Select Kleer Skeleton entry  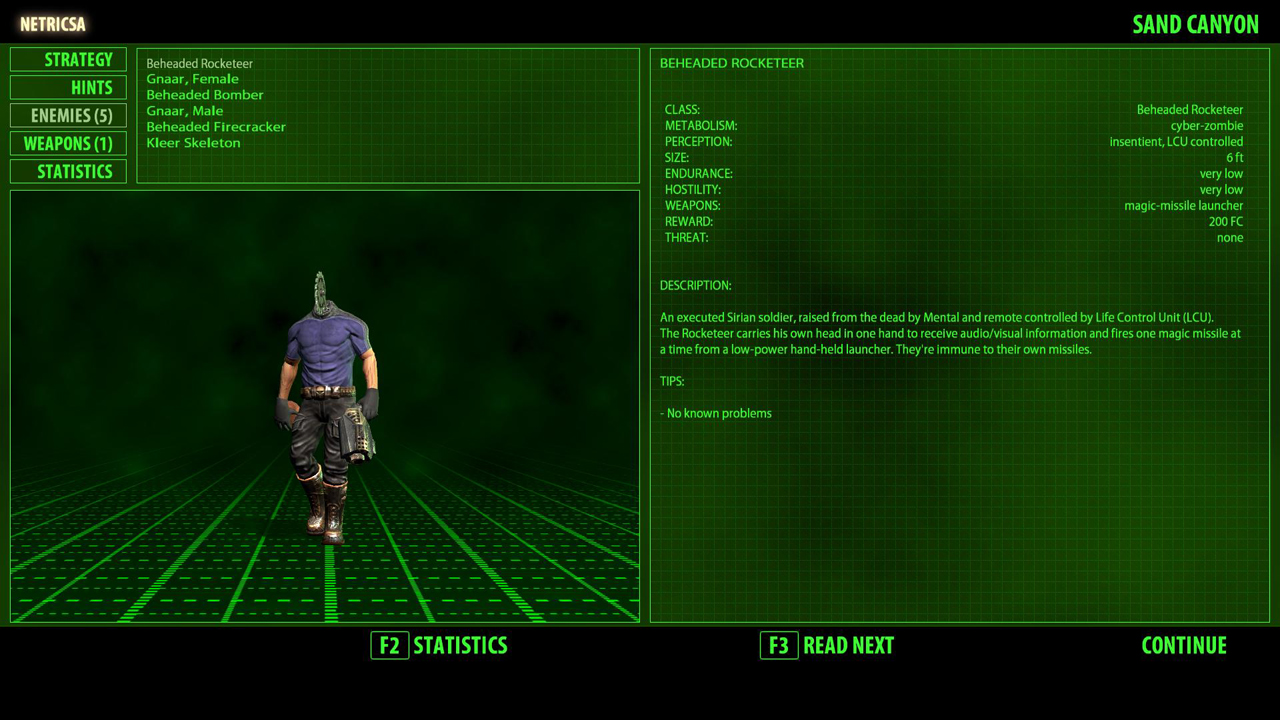(193, 143)
